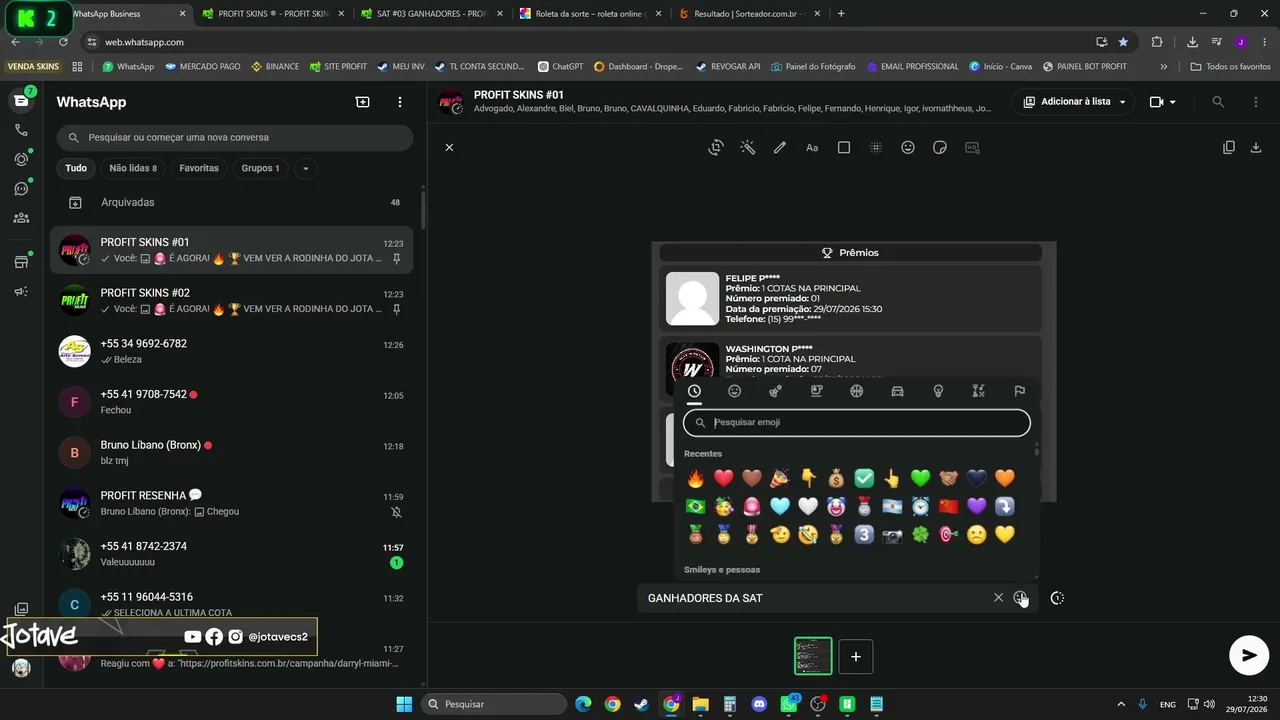Toggle view-once for this media
The height and width of the screenshot is (720, 1280).
click(x=1057, y=598)
